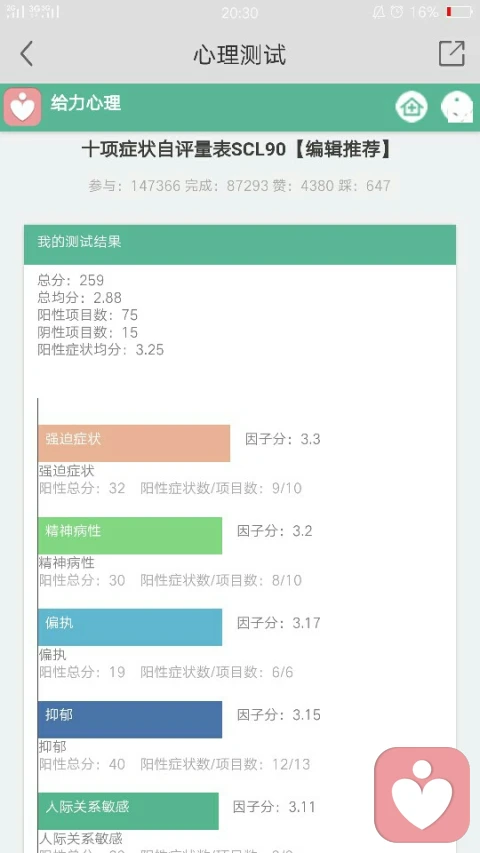480x853 pixels.
Task: Open the 给力心理 account name
Action: 85,103
